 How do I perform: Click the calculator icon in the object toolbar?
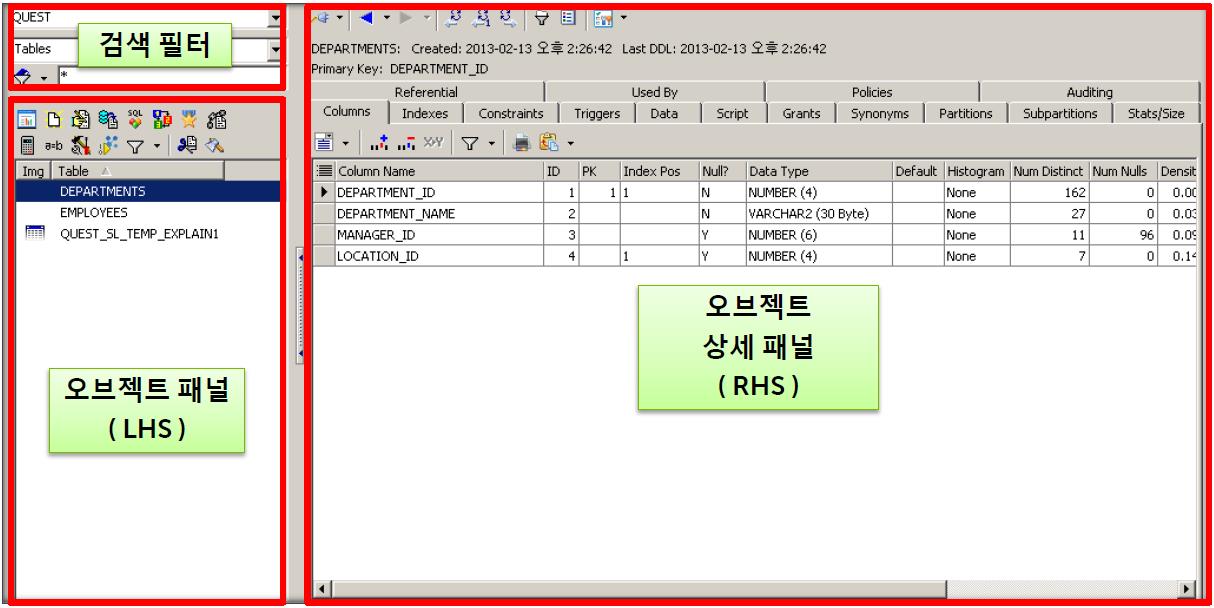tap(29, 147)
